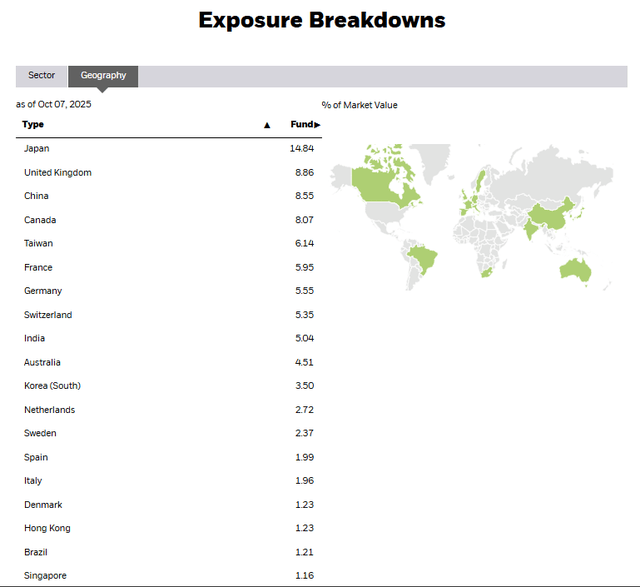Click the Type column header
This screenshot has width=640, height=587.
33,125
